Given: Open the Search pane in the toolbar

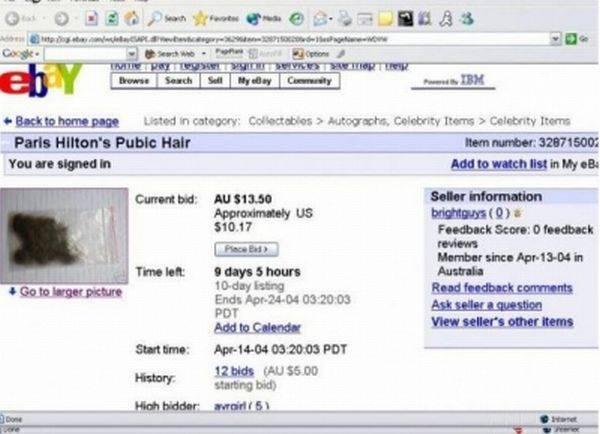Looking at the screenshot, I should tap(167, 18).
